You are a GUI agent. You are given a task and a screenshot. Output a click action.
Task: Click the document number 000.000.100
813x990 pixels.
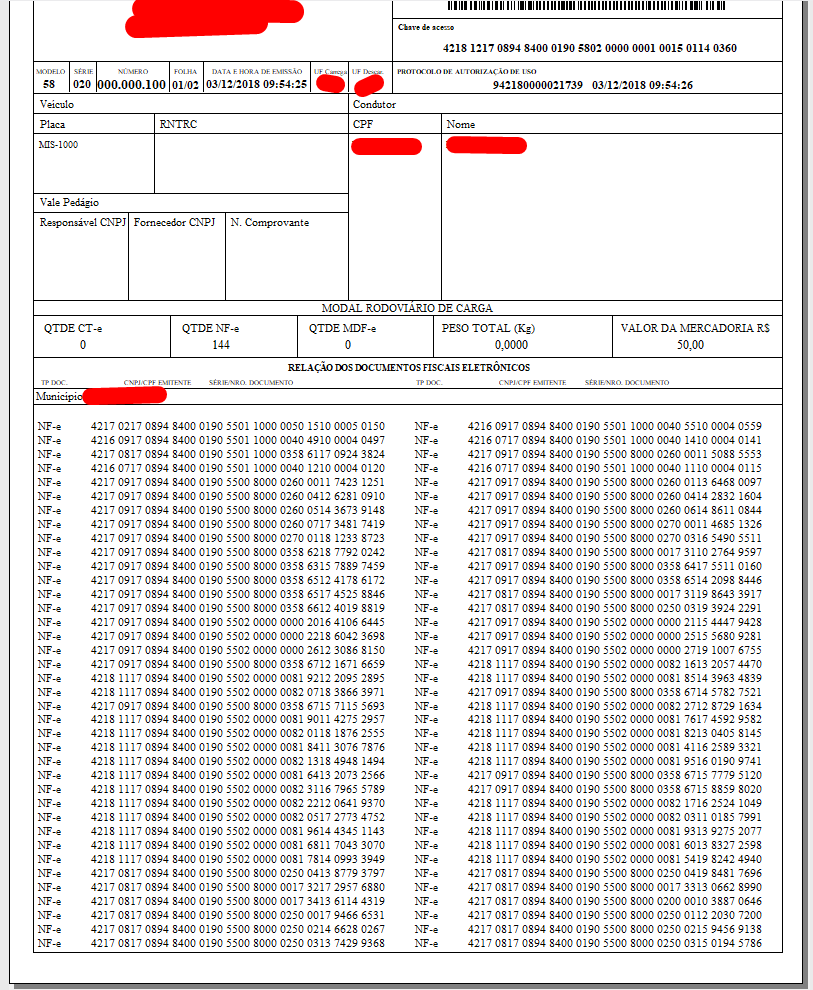tap(132, 85)
